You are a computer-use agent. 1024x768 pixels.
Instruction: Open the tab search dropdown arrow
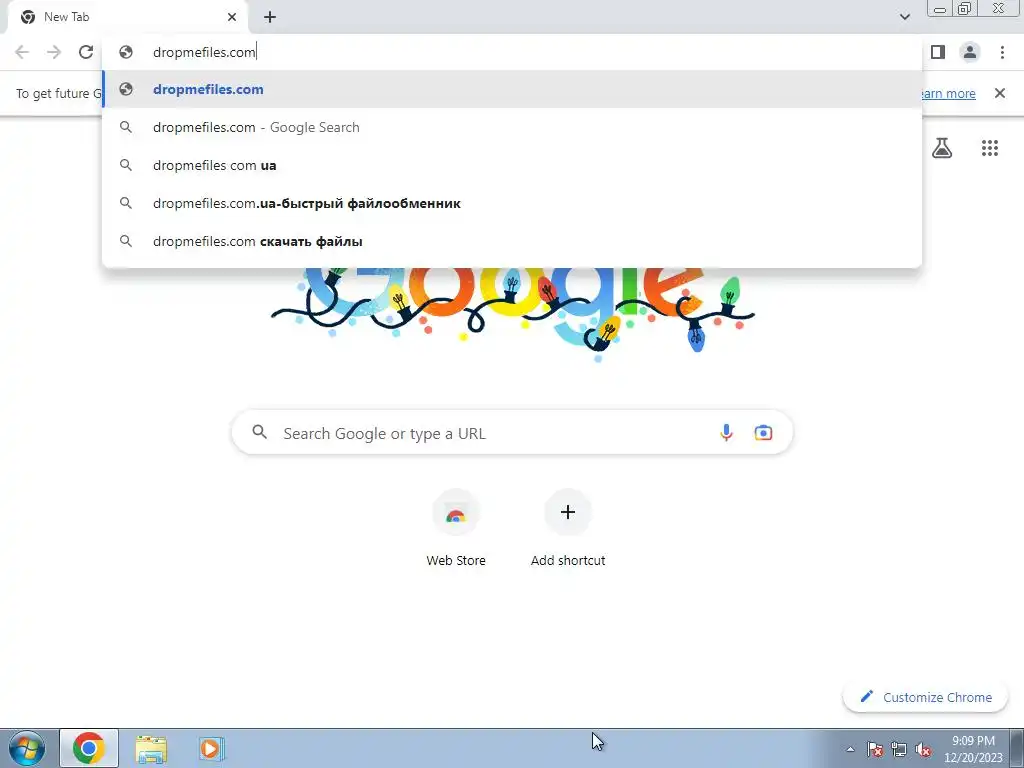[x=904, y=17]
